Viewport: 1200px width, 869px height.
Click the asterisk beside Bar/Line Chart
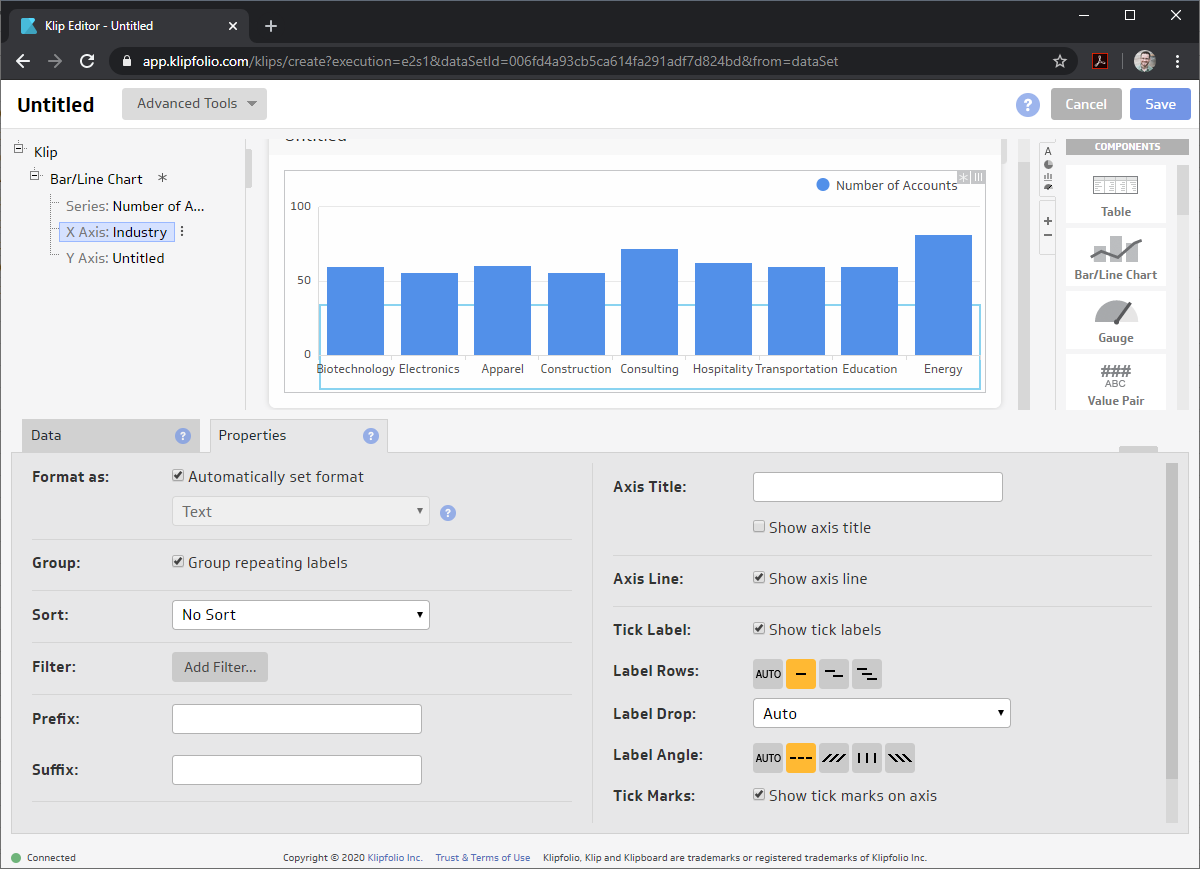pos(163,179)
